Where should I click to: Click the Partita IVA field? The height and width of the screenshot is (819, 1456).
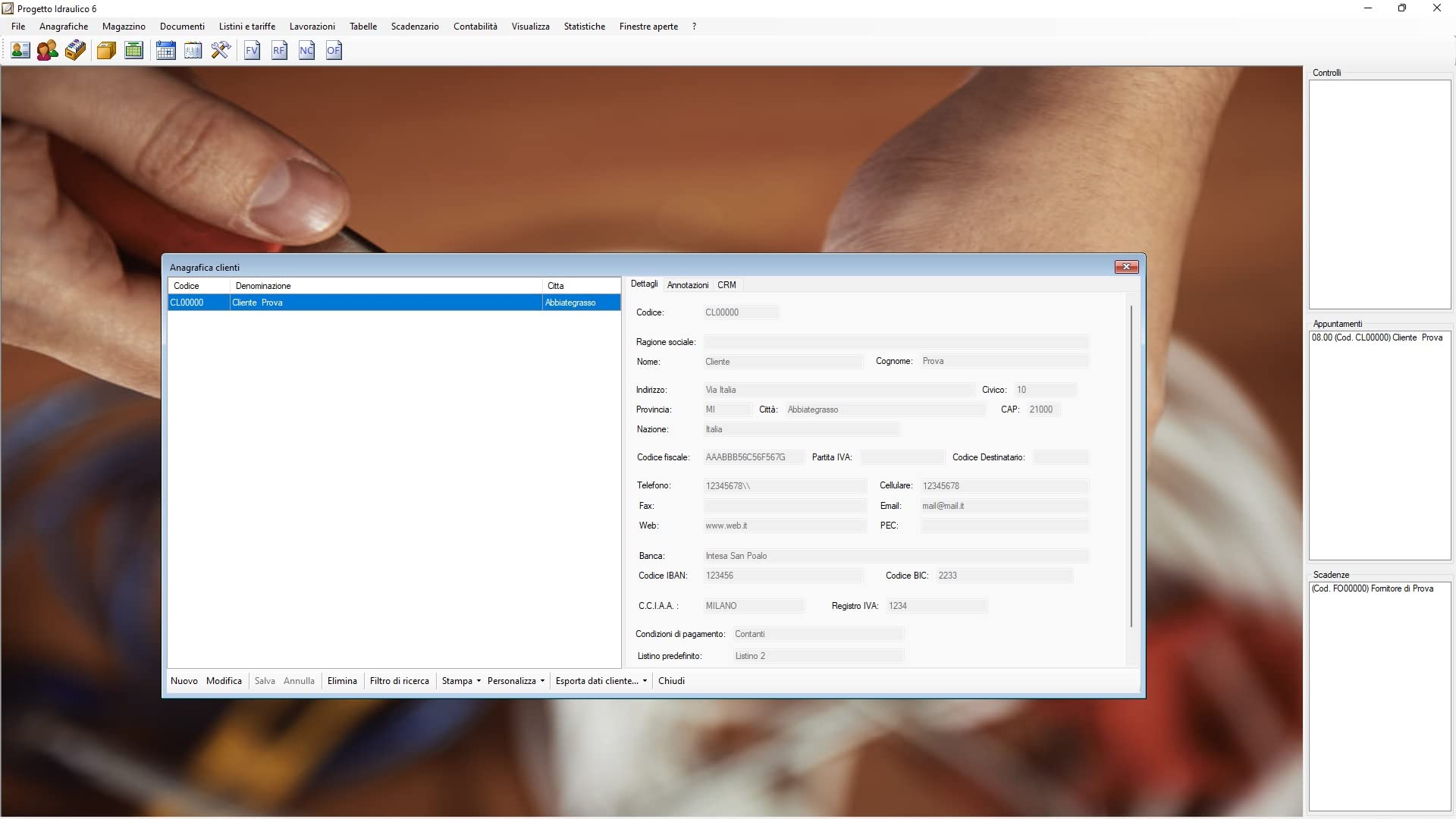pos(902,457)
